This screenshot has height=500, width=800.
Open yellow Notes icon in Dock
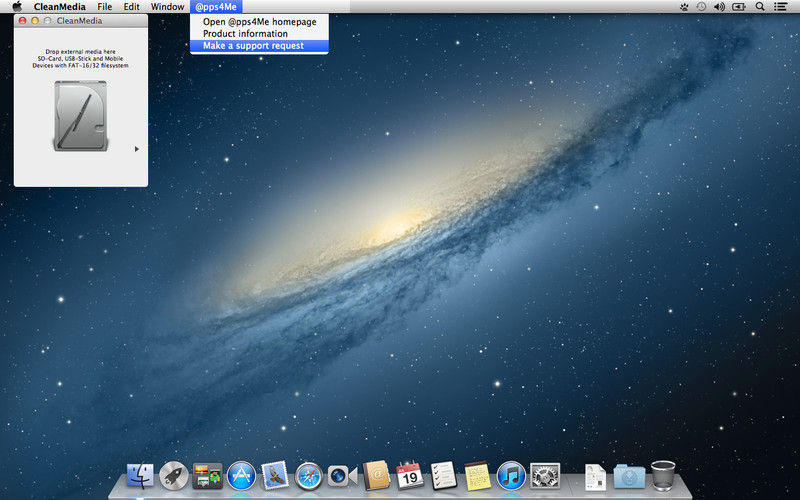(478, 476)
